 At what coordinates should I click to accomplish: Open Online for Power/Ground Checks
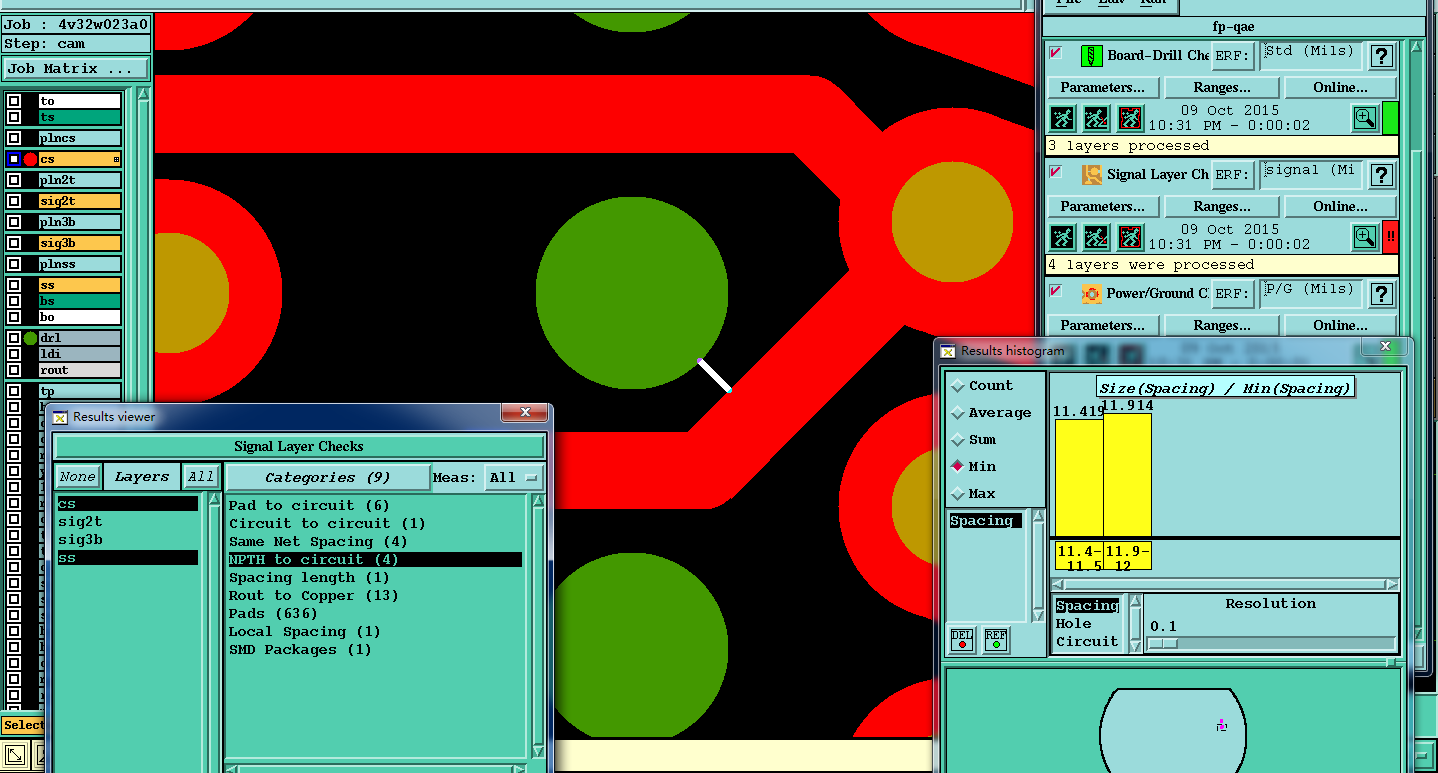(x=1341, y=326)
